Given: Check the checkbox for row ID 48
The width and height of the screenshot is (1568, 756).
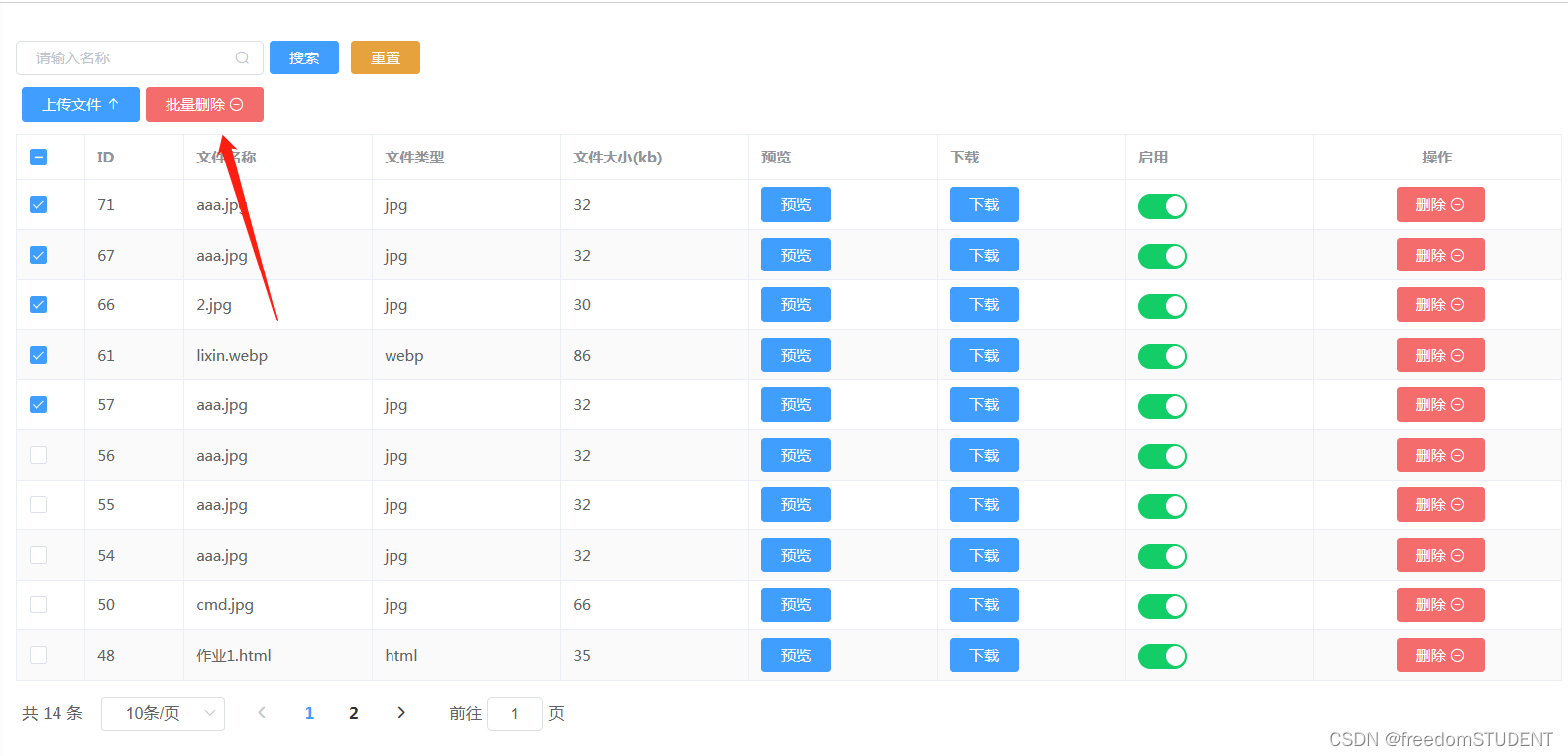Looking at the screenshot, I should tap(39, 655).
